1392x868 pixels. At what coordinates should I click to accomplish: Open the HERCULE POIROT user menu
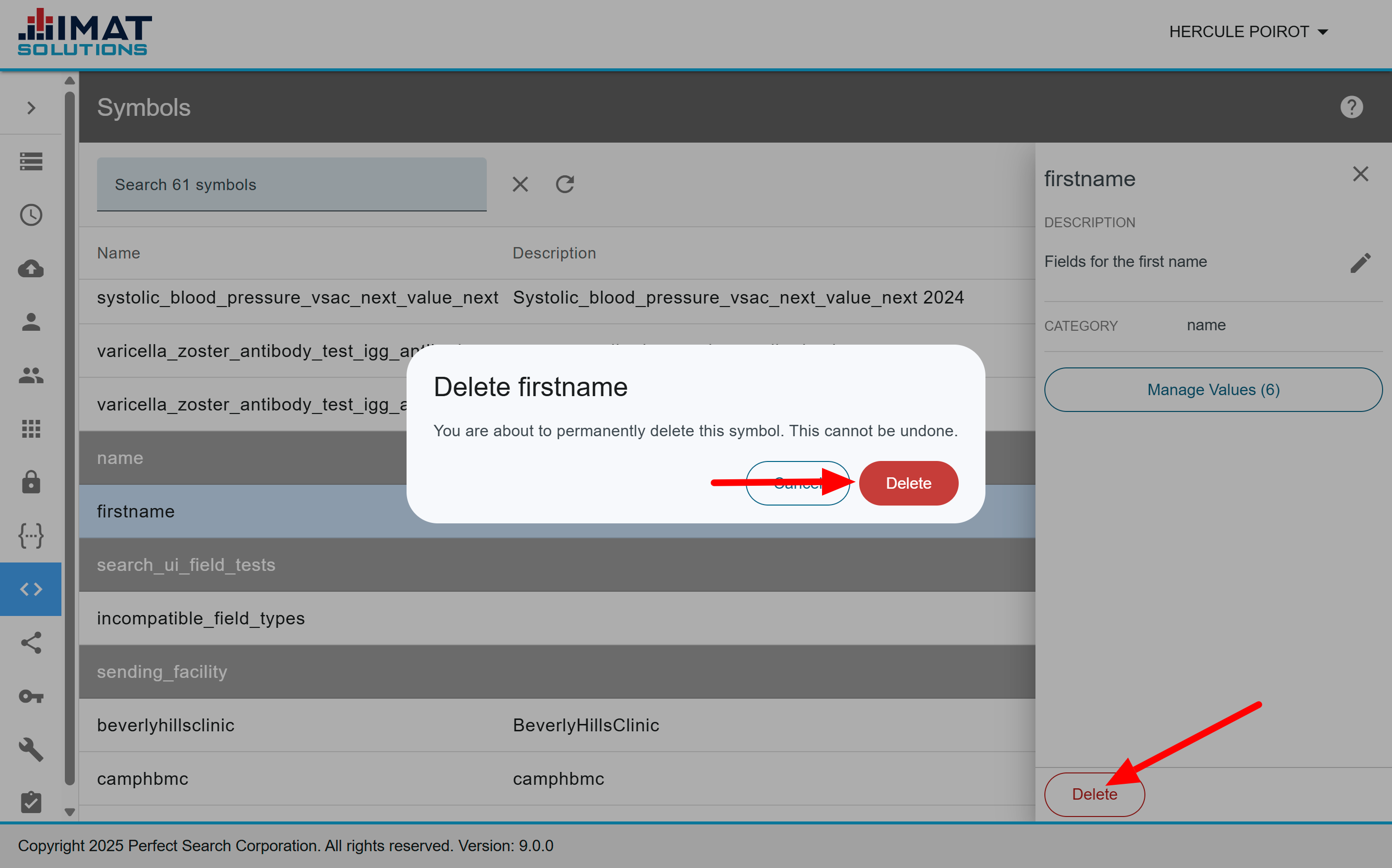[1249, 32]
